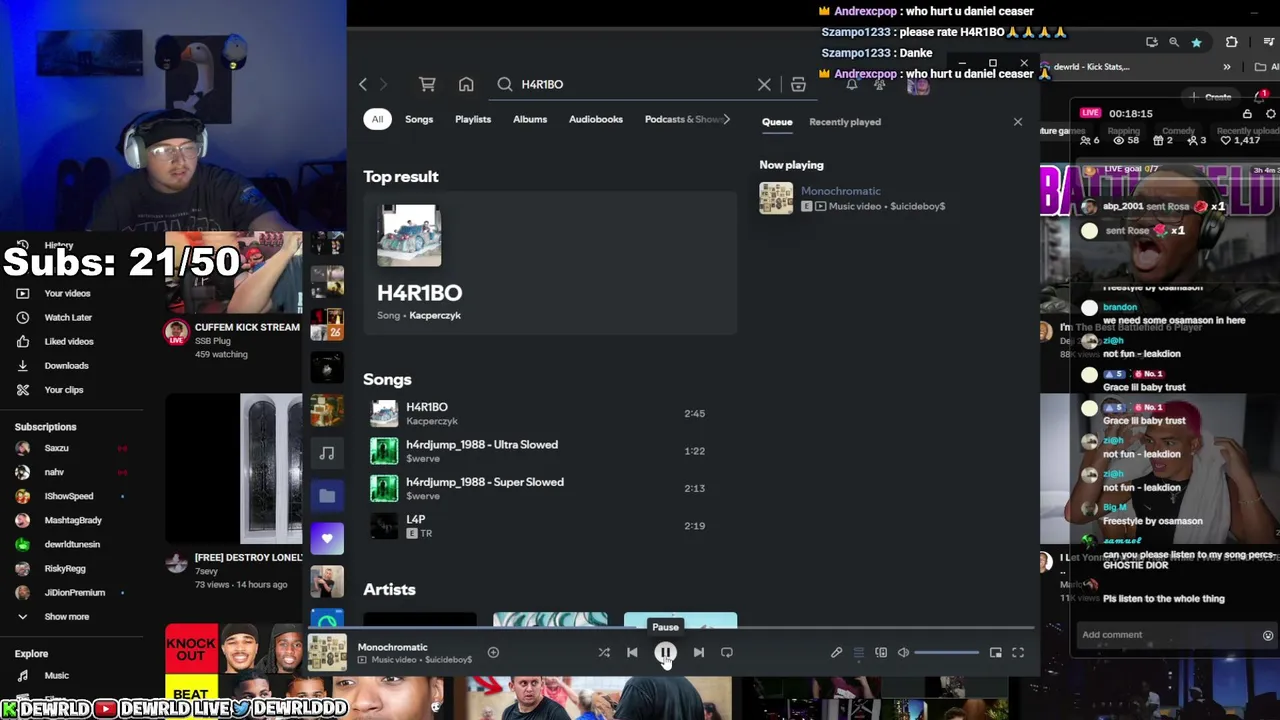The image size is (1280, 720).
Task: Toggle the queue button in player bar
Action: click(858, 653)
